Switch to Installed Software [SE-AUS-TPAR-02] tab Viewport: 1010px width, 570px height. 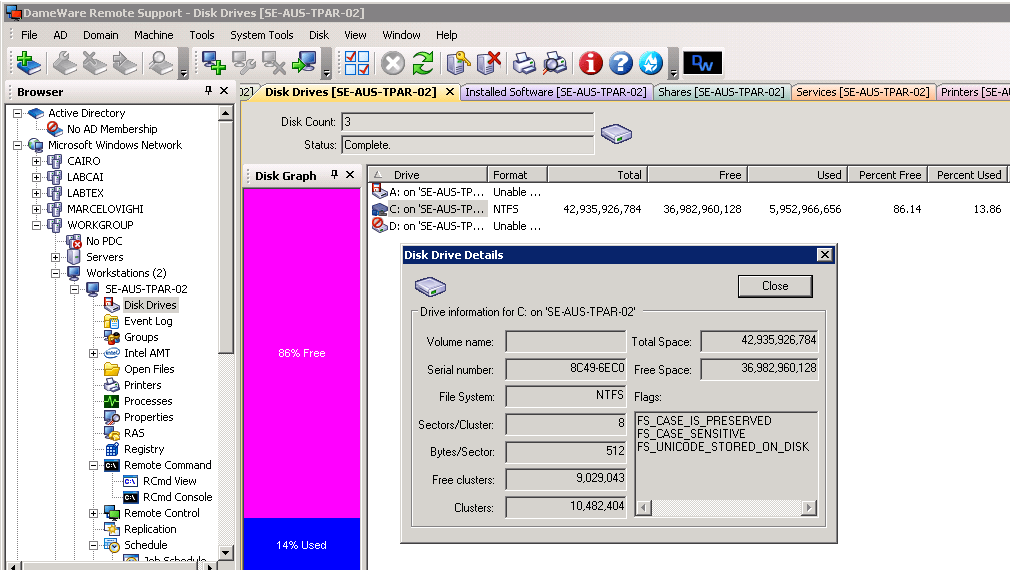coord(555,92)
